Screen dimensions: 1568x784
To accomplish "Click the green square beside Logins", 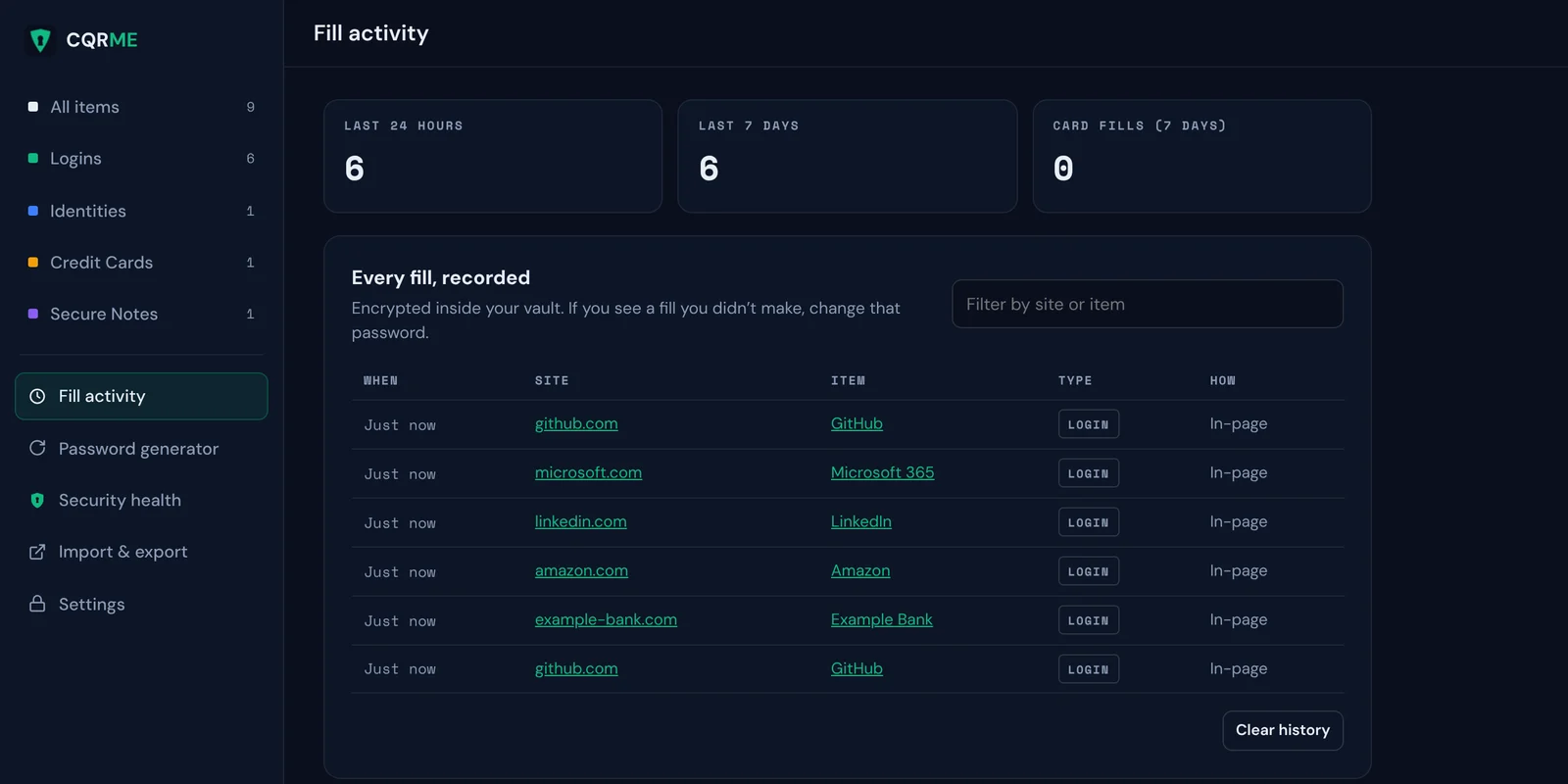I will (x=33, y=158).
